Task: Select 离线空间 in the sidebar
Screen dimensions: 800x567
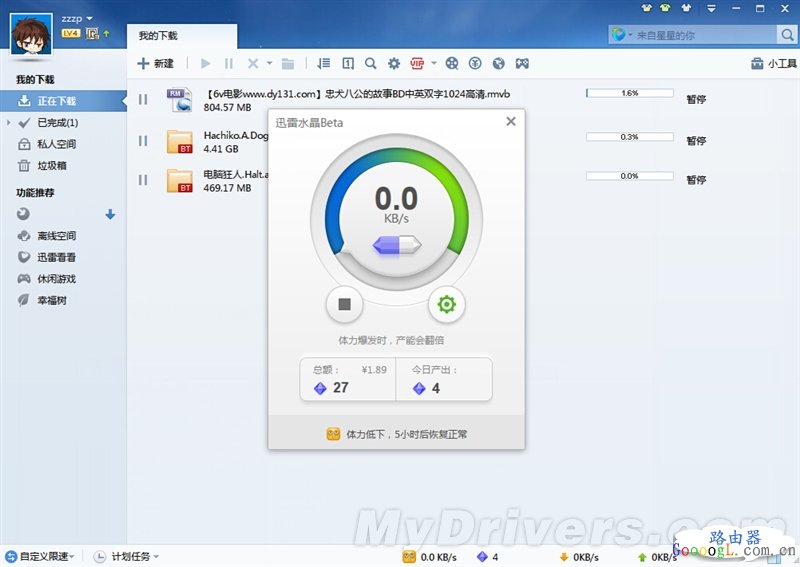Action: (56, 236)
